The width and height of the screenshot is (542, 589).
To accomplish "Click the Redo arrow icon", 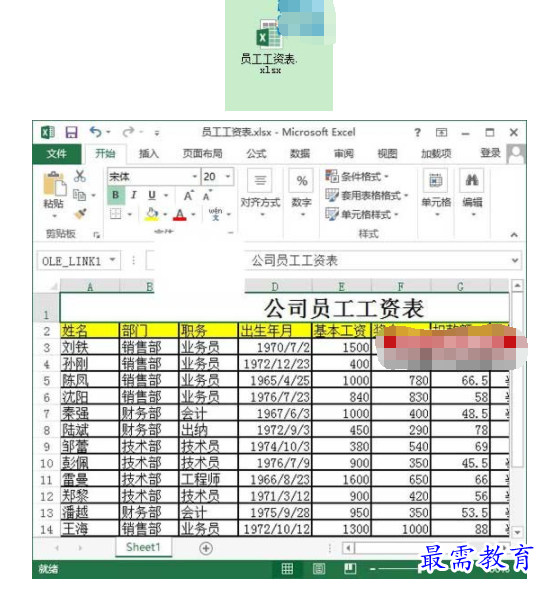I will click(x=128, y=132).
